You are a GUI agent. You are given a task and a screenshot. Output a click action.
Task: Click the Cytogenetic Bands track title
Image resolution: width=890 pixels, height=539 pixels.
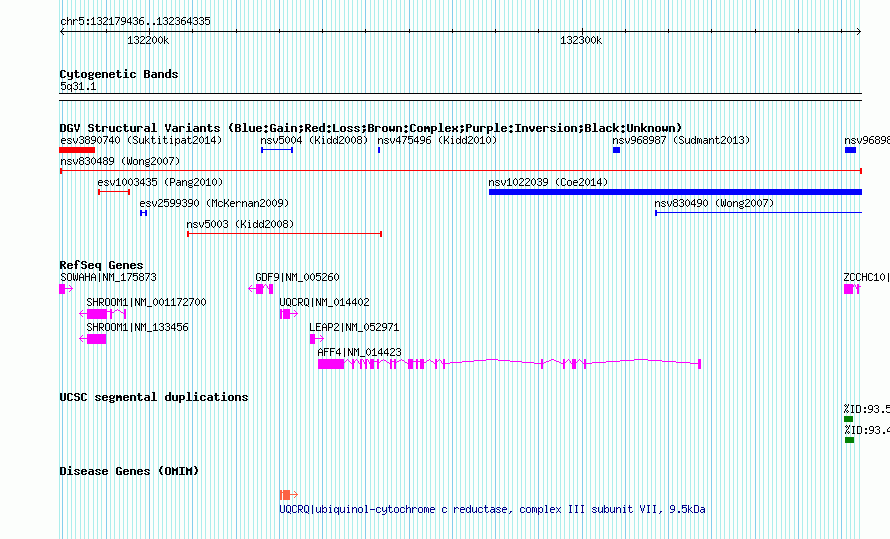click(x=119, y=74)
